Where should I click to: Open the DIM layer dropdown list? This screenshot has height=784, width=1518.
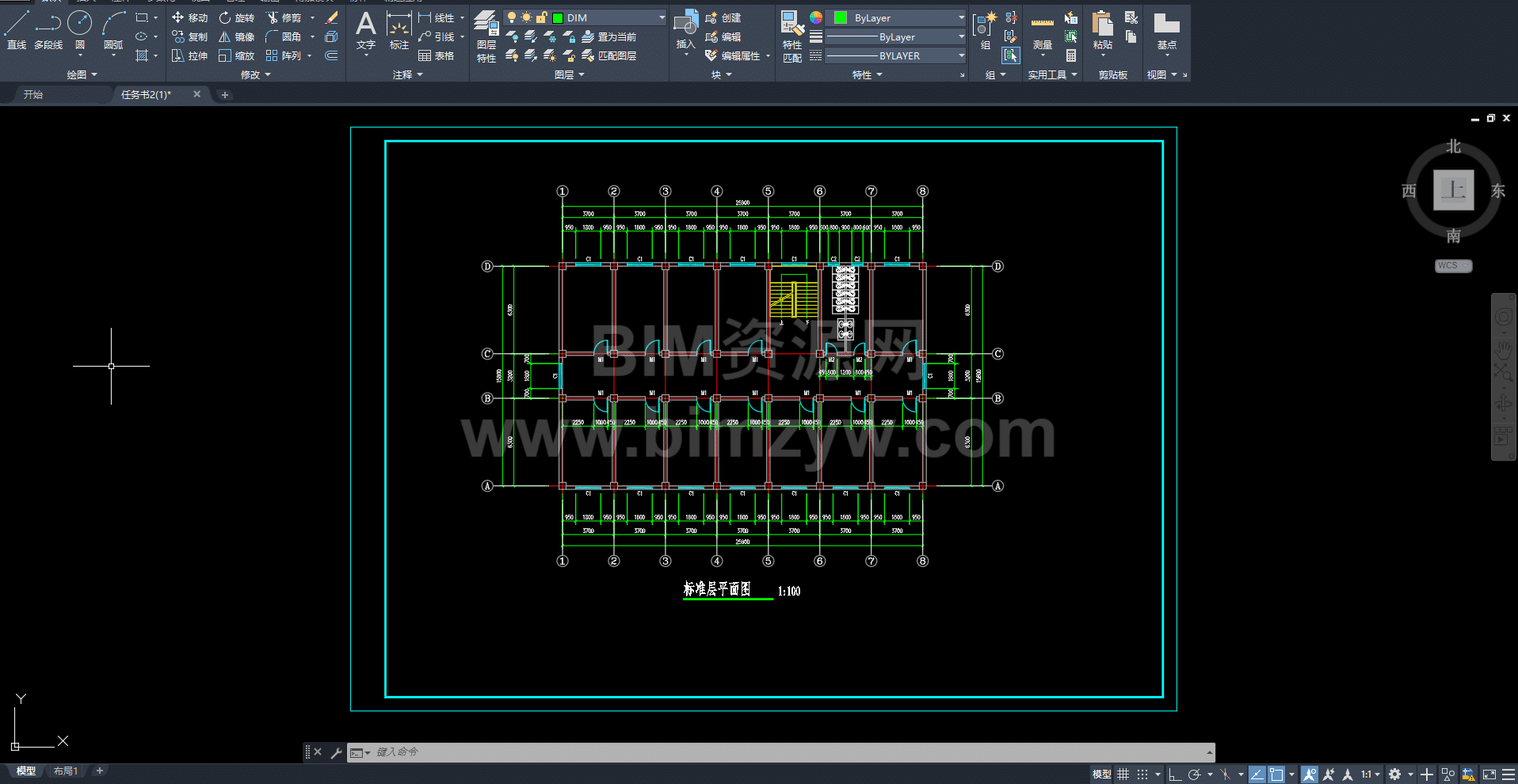[662, 17]
